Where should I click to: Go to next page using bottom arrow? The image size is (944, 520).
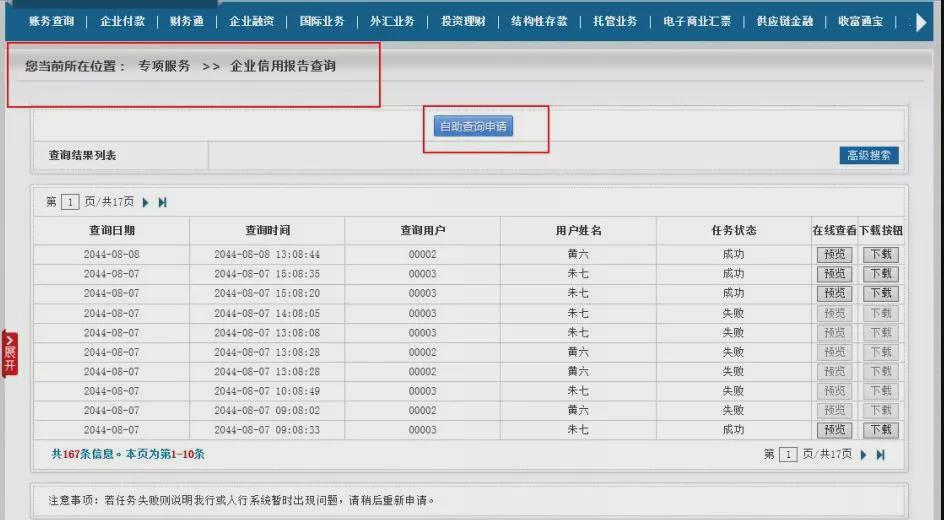(x=863, y=455)
